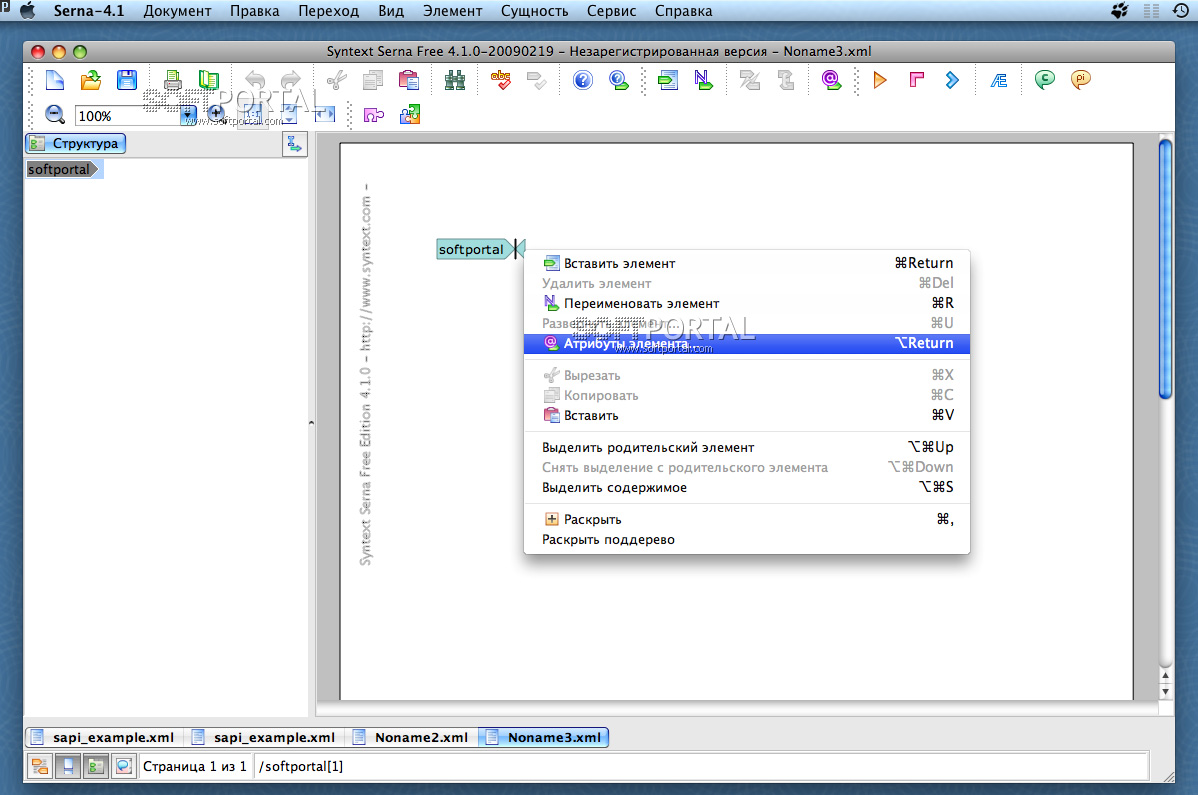
Task: Select the softportal node in structure tree
Action: tap(62, 170)
